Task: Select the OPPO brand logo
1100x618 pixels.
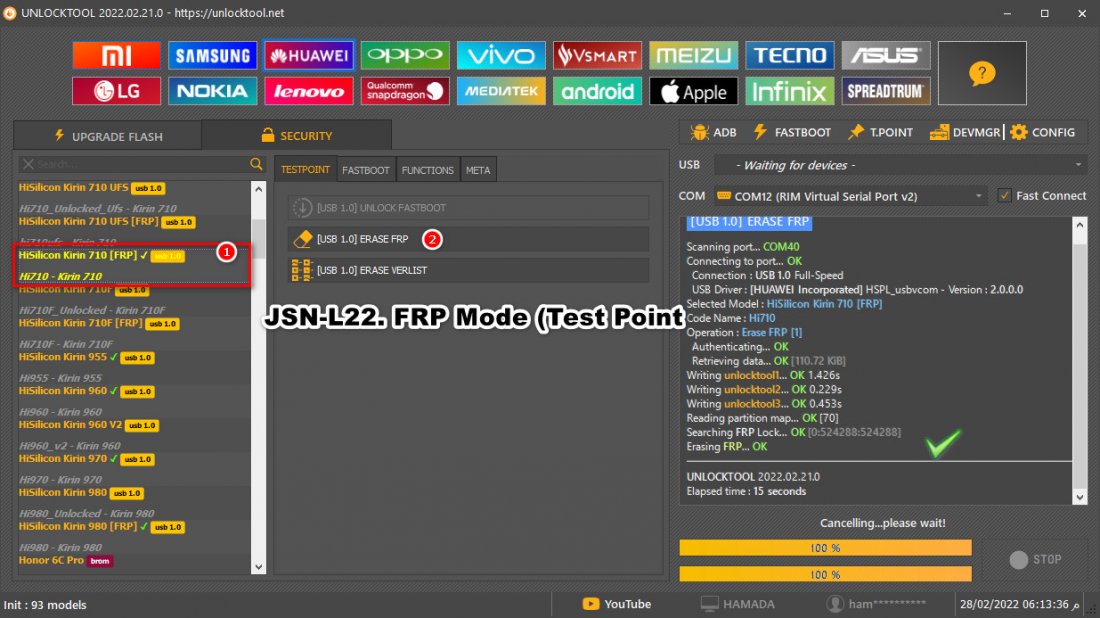Action: click(x=405, y=55)
